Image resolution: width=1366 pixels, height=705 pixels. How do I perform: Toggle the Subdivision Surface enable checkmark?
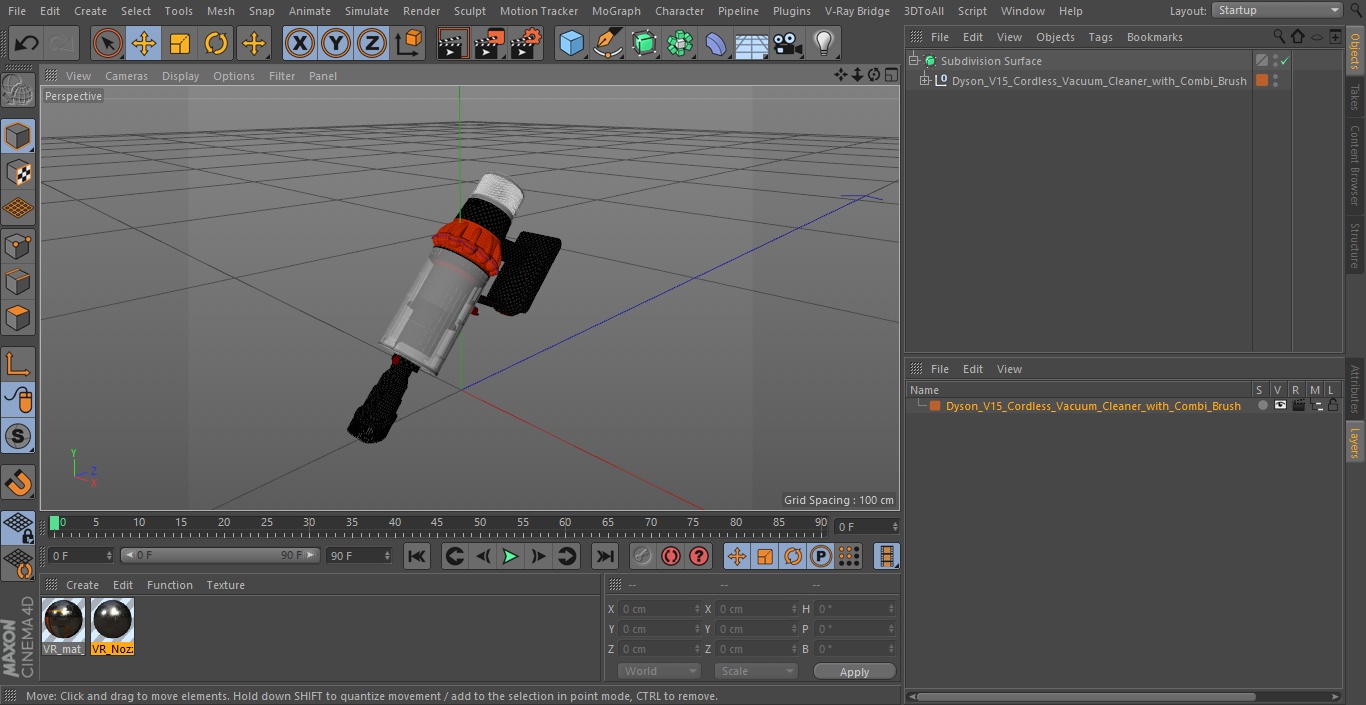[x=1285, y=61]
